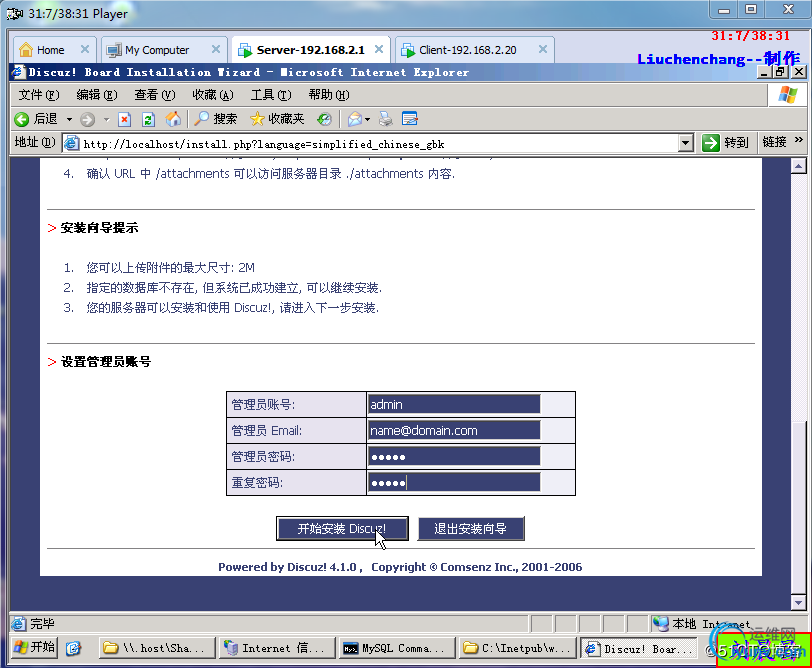The height and width of the screenshot is (668, 812).
Task: Open the Mail toolbar icon
Action: [x=355, y=120]
